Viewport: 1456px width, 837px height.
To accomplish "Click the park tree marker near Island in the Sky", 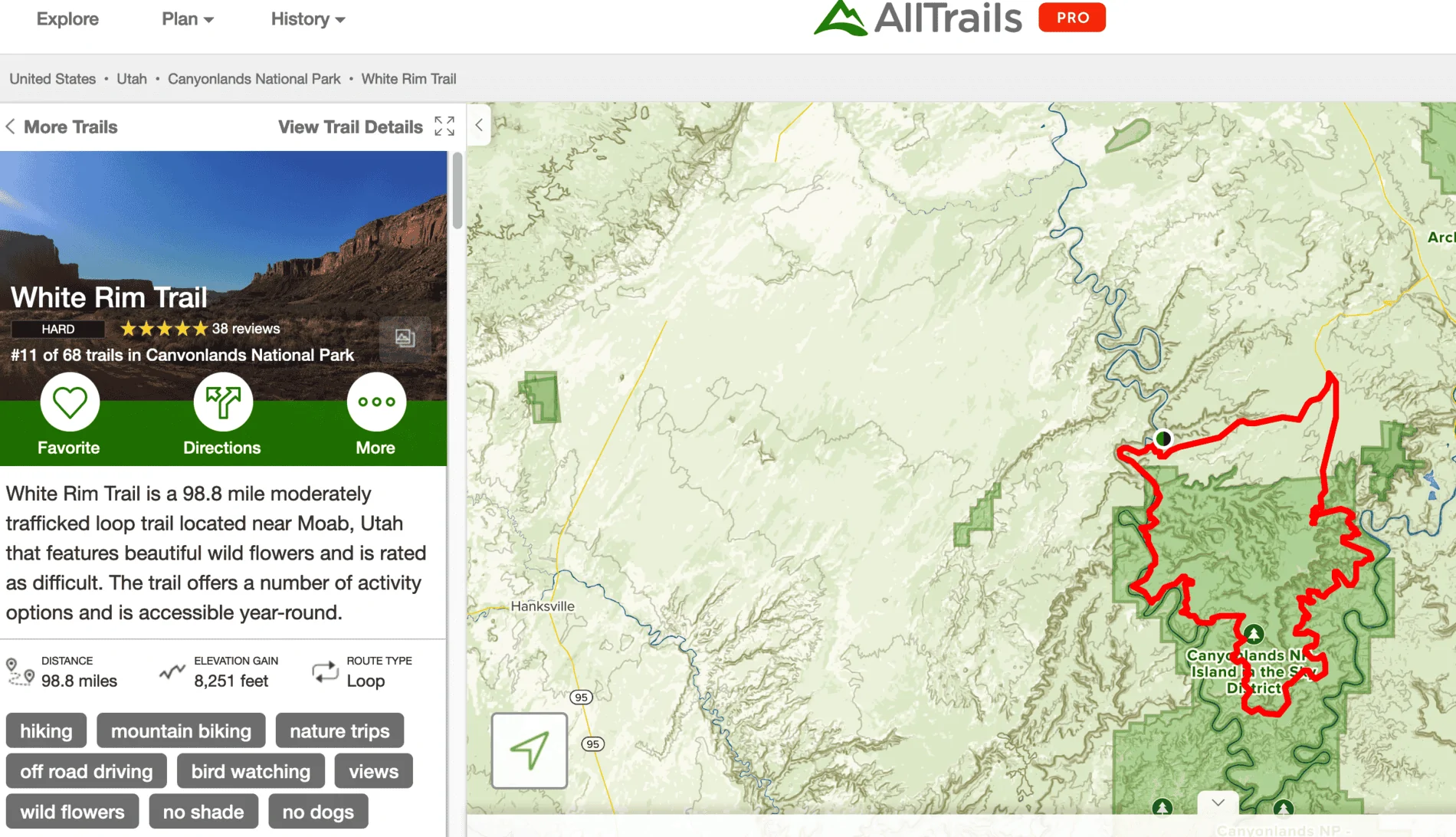I will click(1254, 634).
